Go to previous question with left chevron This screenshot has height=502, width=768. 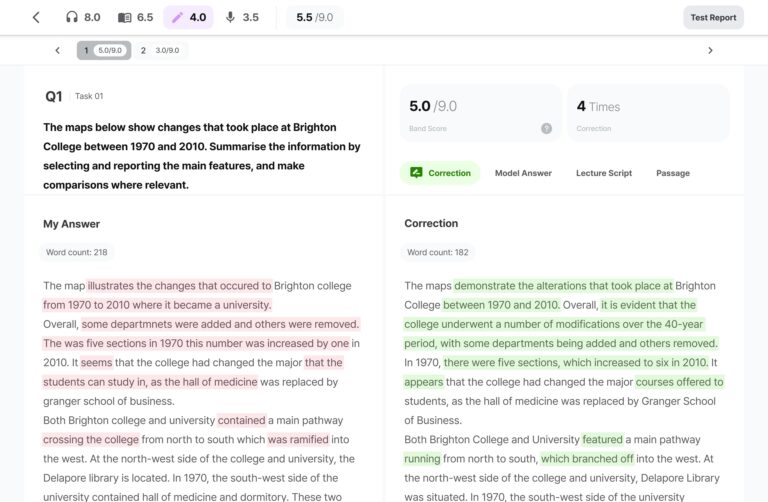click(57, 50)
